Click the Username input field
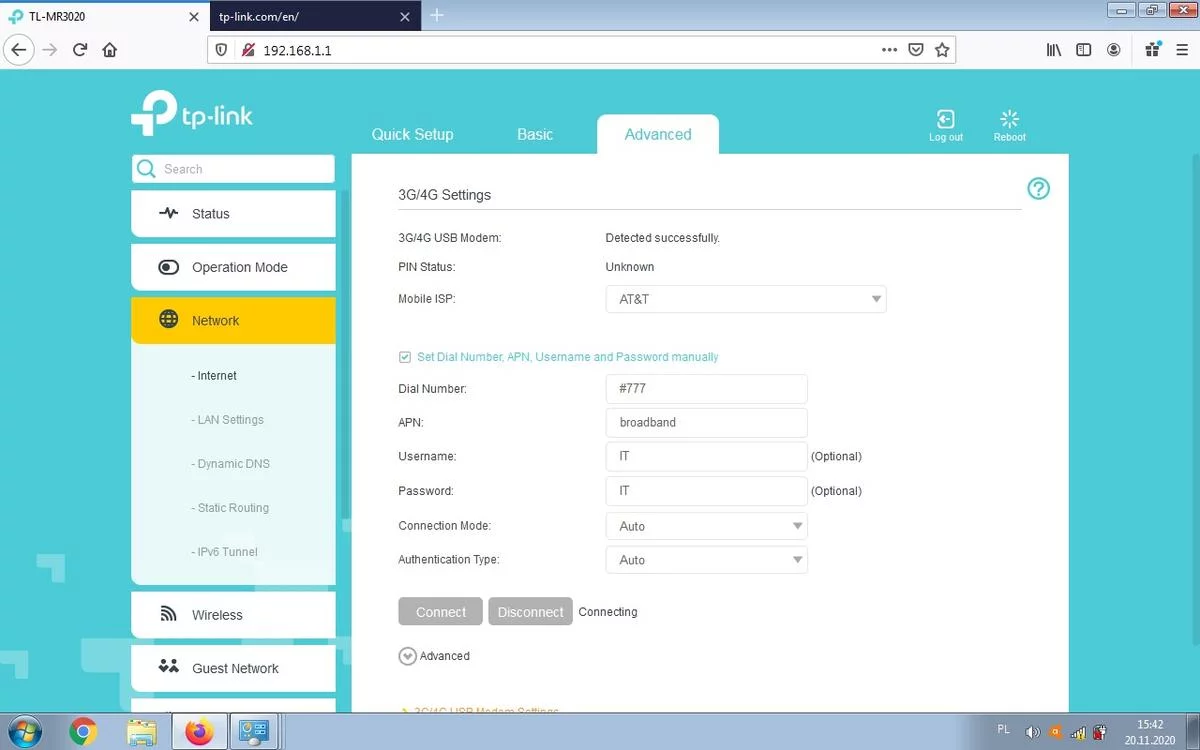Image resolution: width=1200 pixels, height=750 pixels. coord(706,456)
